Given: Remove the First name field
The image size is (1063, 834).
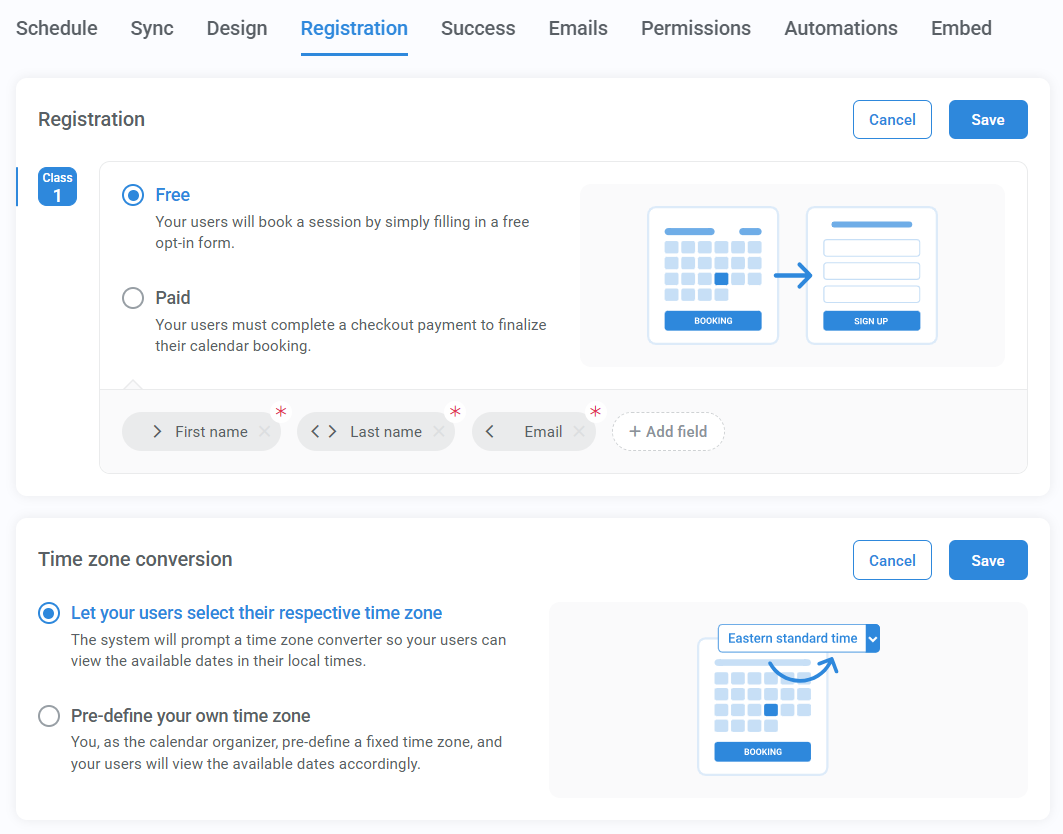Looking at the screenshot, I should point(265,431).
